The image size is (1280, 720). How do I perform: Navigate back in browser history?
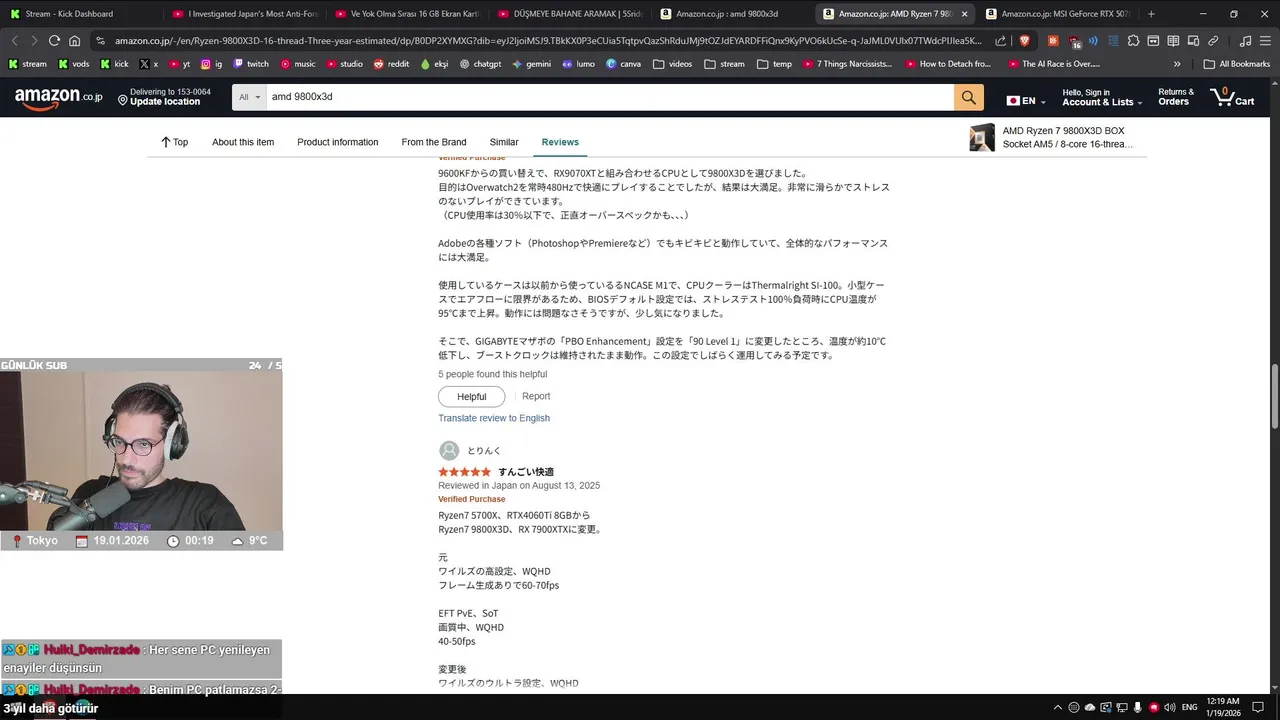pos(14,41)
